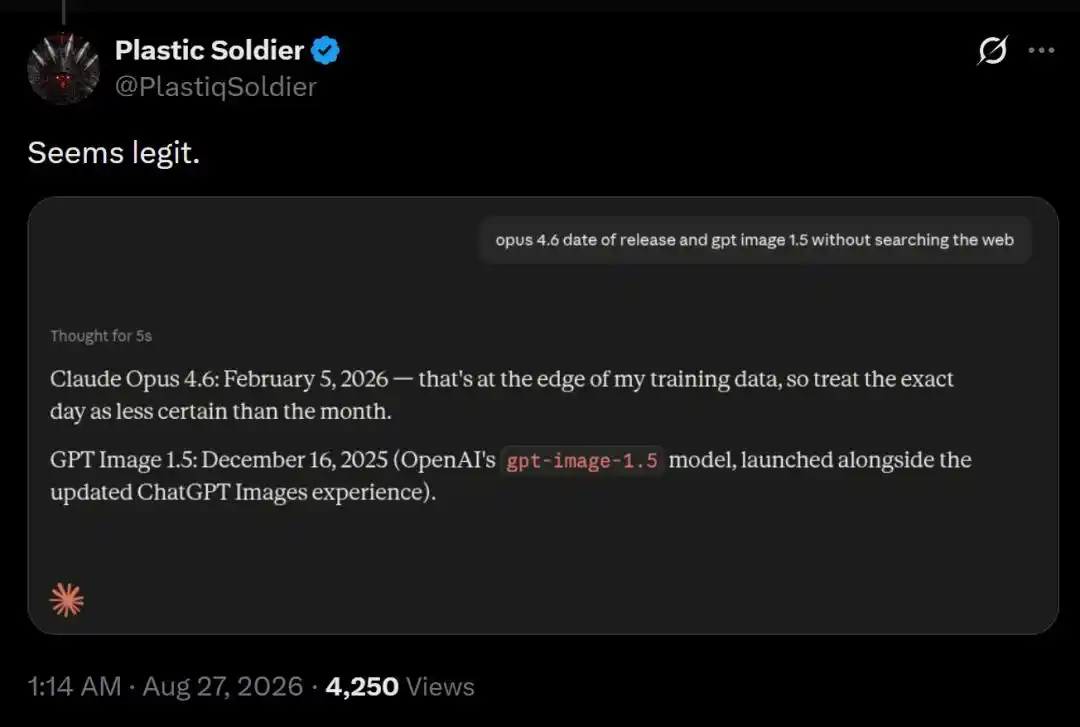Open the 4,250 Views count

point(400,686)
